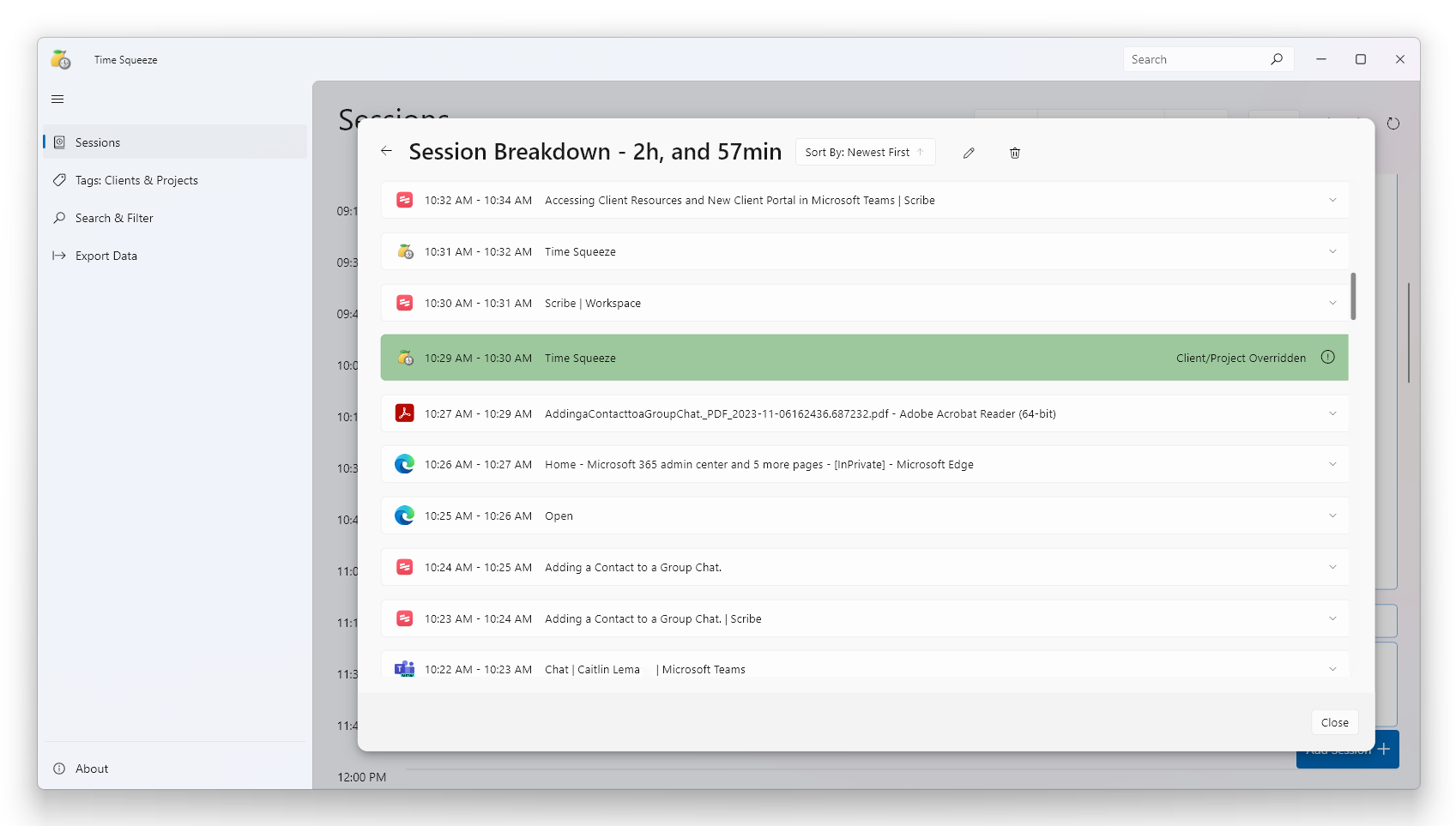Delete session using trash icon

(1015, 153)
